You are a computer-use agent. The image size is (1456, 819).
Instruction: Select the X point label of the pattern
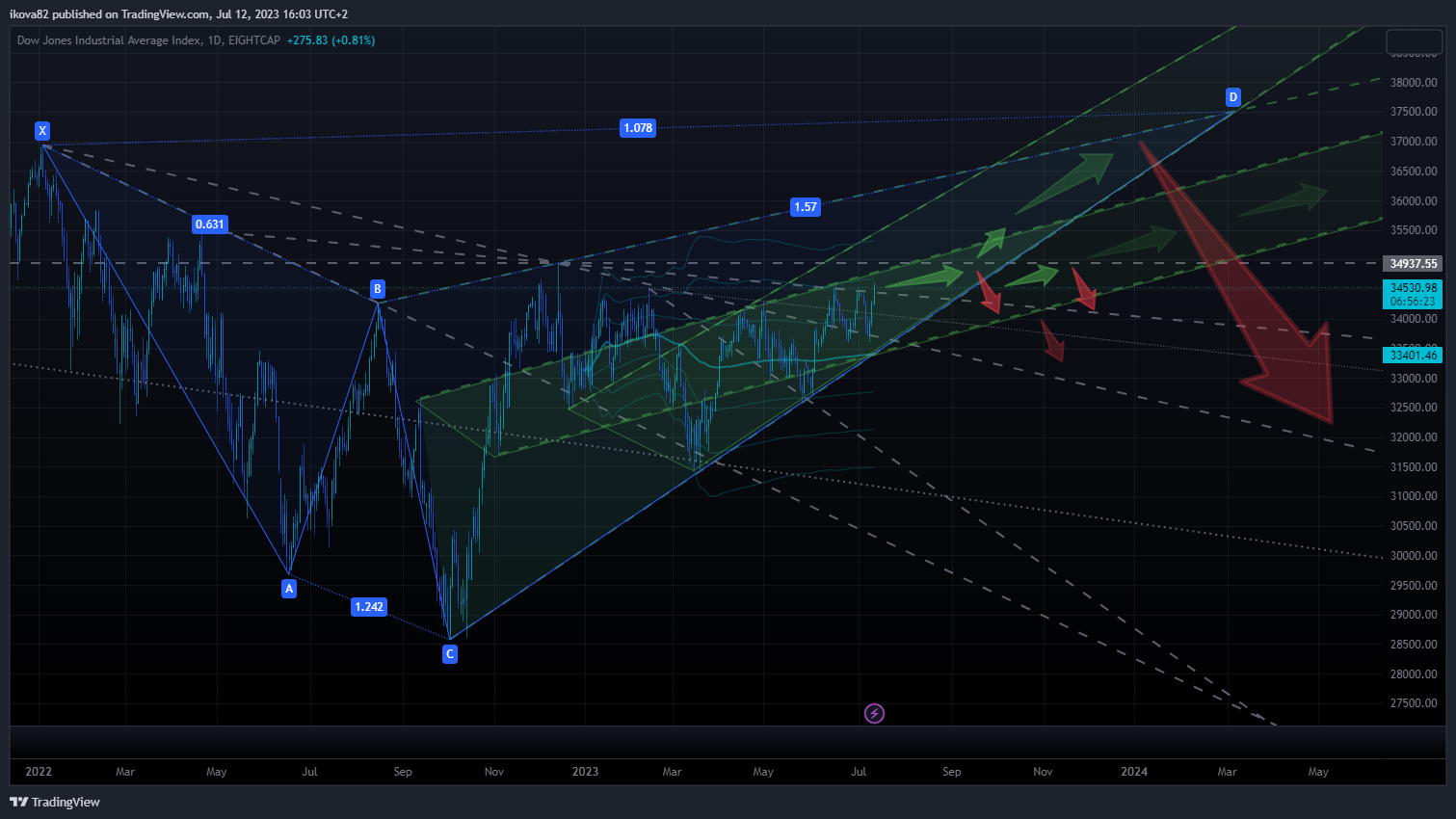(41, 131)
